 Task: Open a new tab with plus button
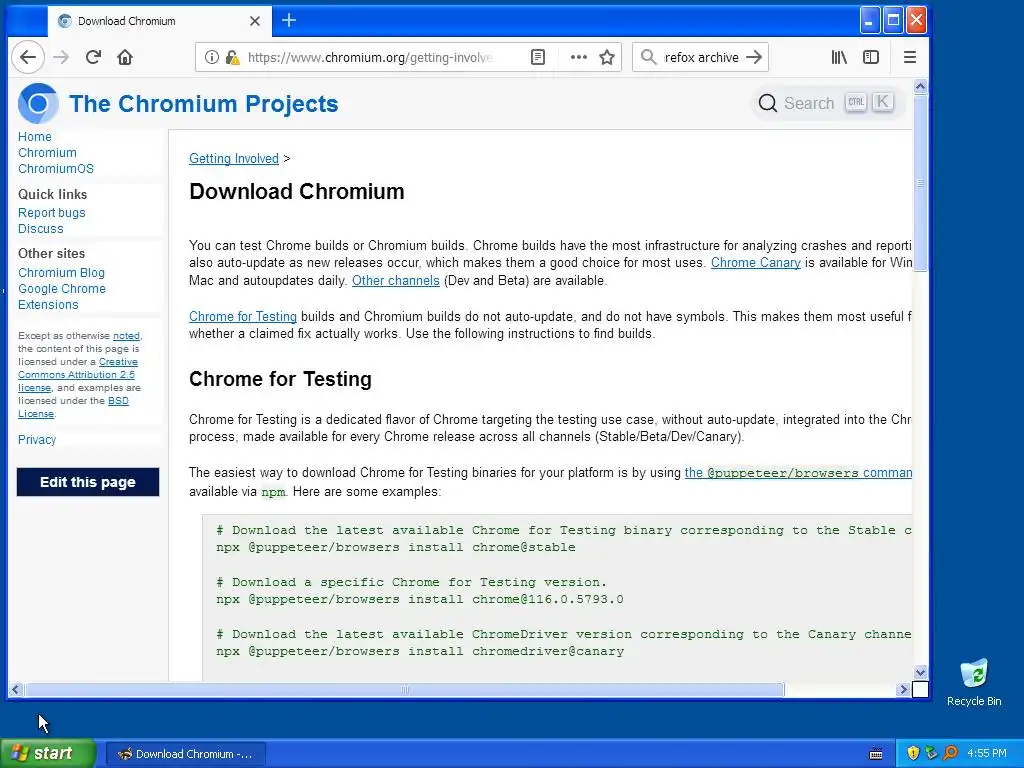point(289,21)
